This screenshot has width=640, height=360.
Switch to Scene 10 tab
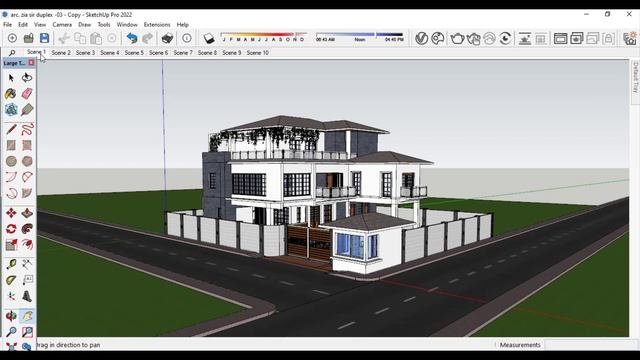(x=258, y=53)
